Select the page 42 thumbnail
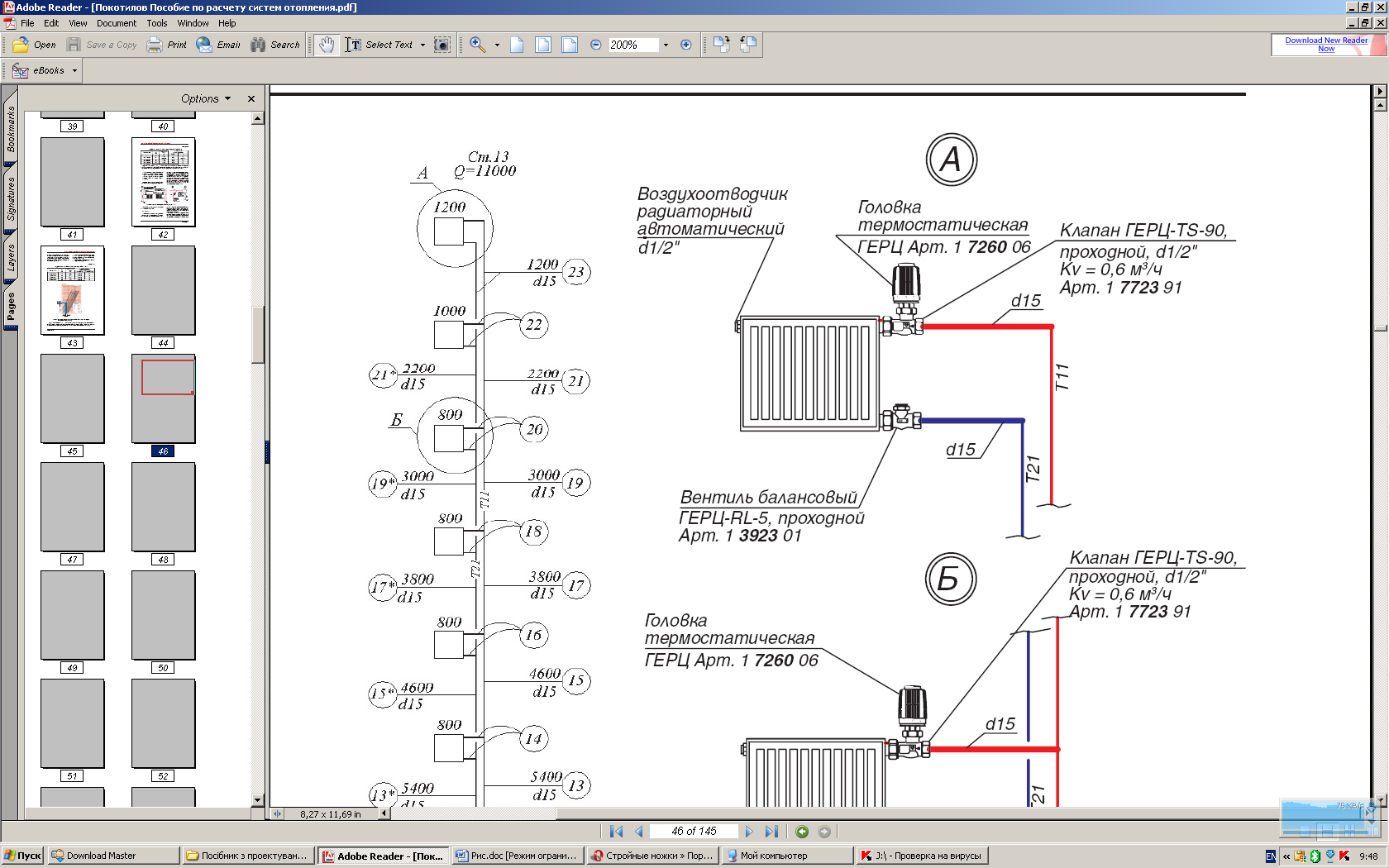 pos(164,182)
